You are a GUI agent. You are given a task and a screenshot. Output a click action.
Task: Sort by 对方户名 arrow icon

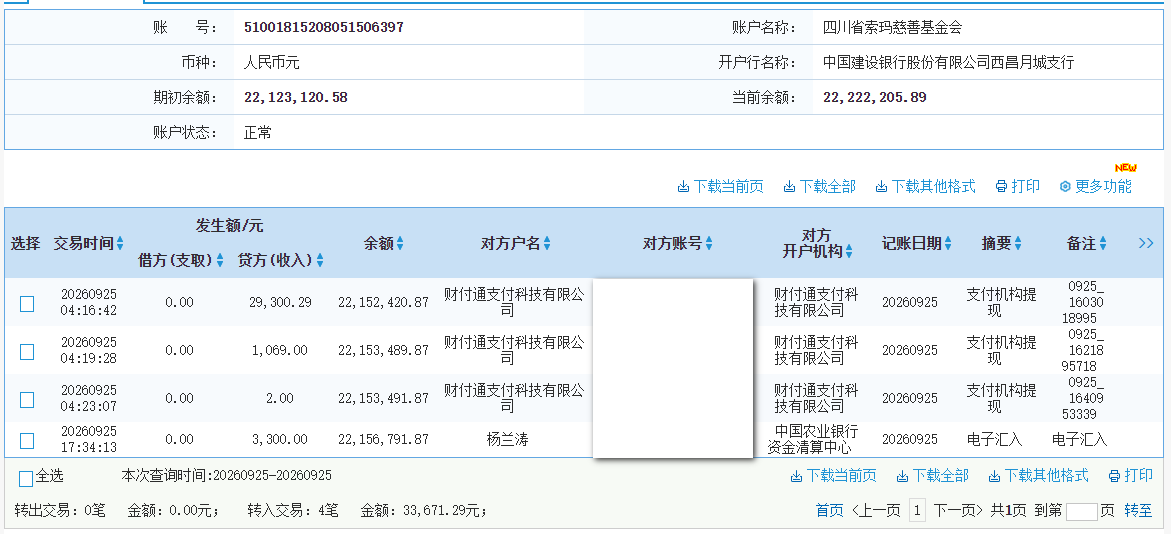[x=547, y=243]
